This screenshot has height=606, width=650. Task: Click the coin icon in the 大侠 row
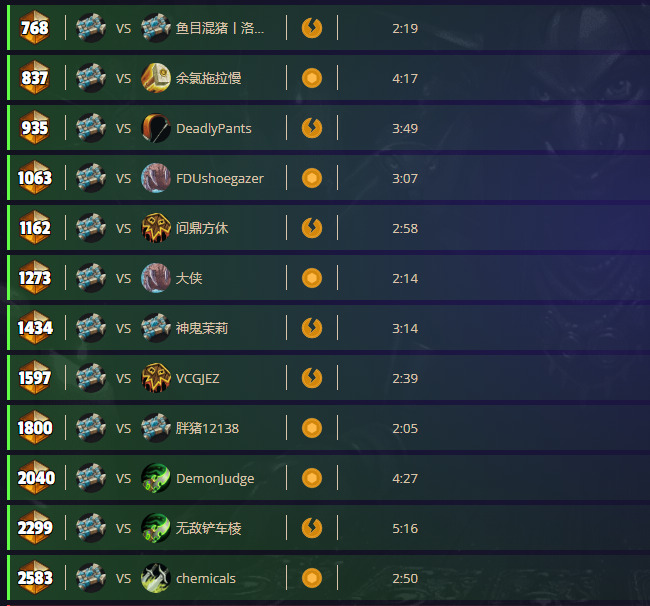click(312, 278)
